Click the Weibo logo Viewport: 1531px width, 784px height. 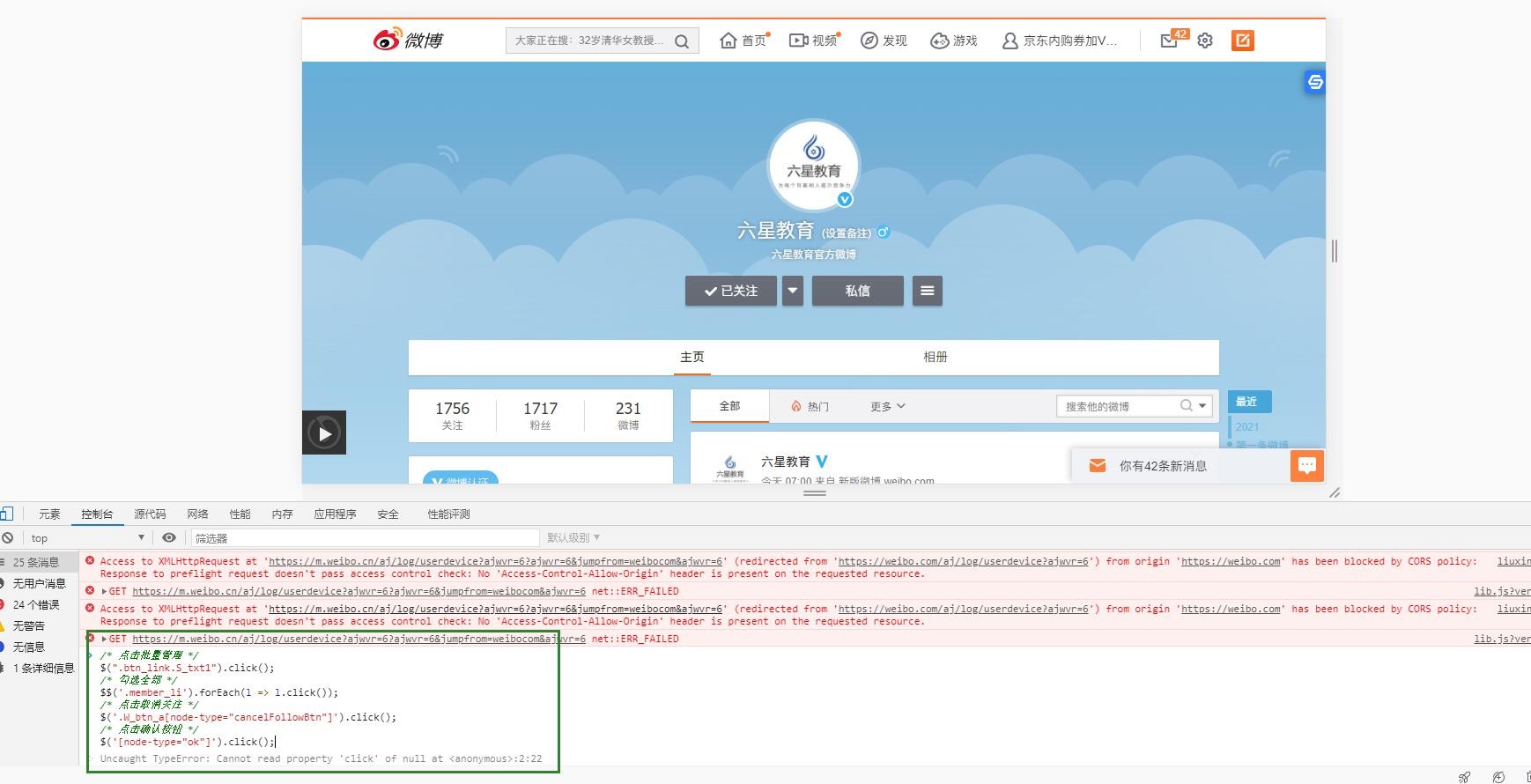click(408, 40)
